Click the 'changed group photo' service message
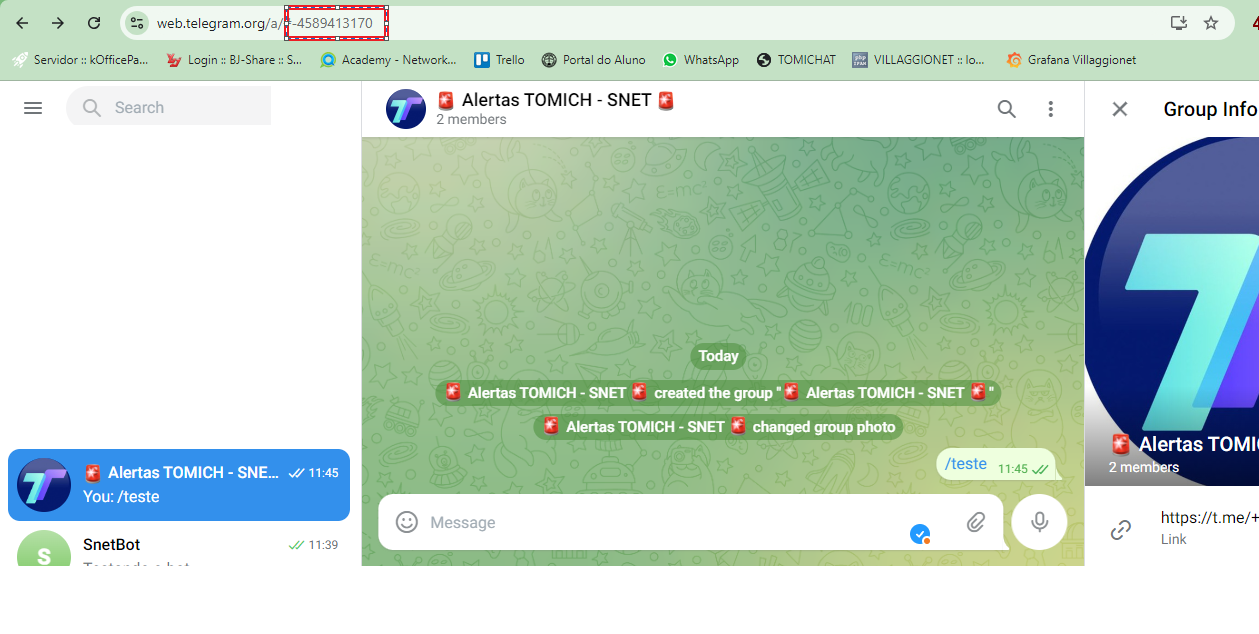 click(718, 427)
